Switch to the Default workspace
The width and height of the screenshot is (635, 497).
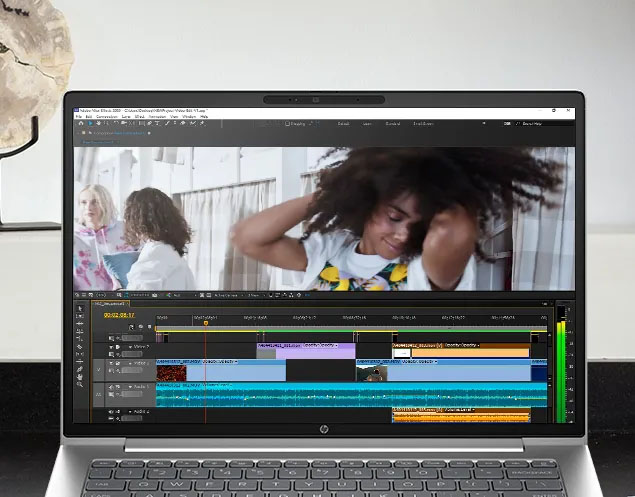343,124
